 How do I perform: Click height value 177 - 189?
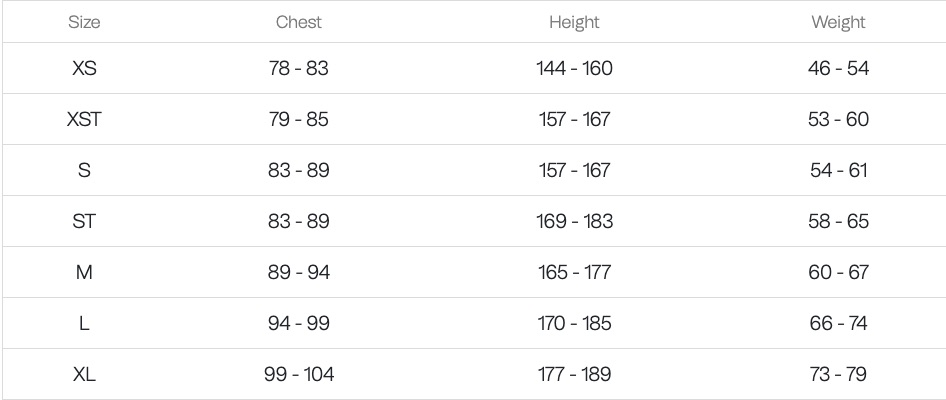pos(574,375)
